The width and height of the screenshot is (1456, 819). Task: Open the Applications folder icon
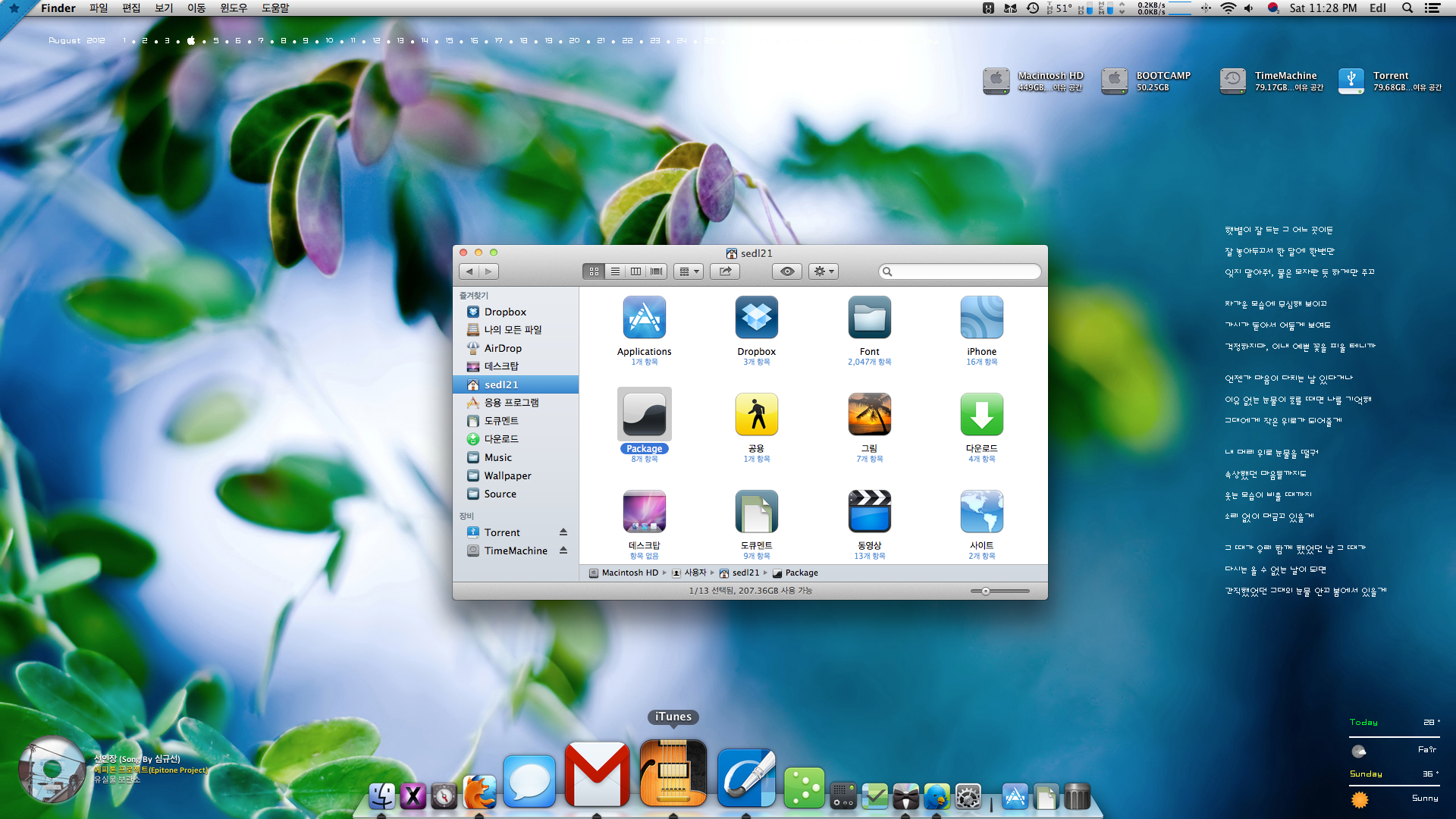click(644, 317)
